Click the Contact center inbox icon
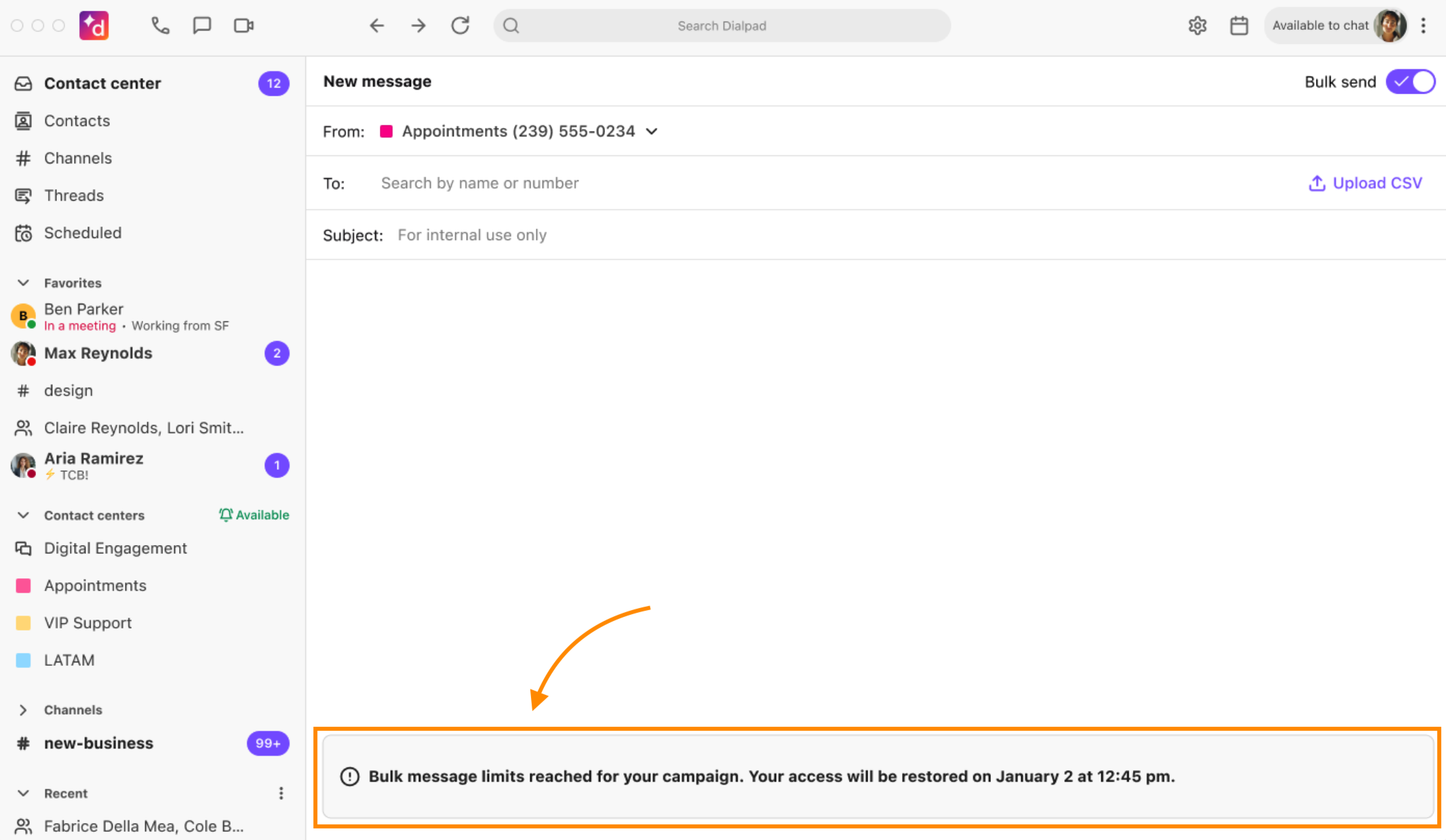The image size is (1446, 840). point(24,83)
